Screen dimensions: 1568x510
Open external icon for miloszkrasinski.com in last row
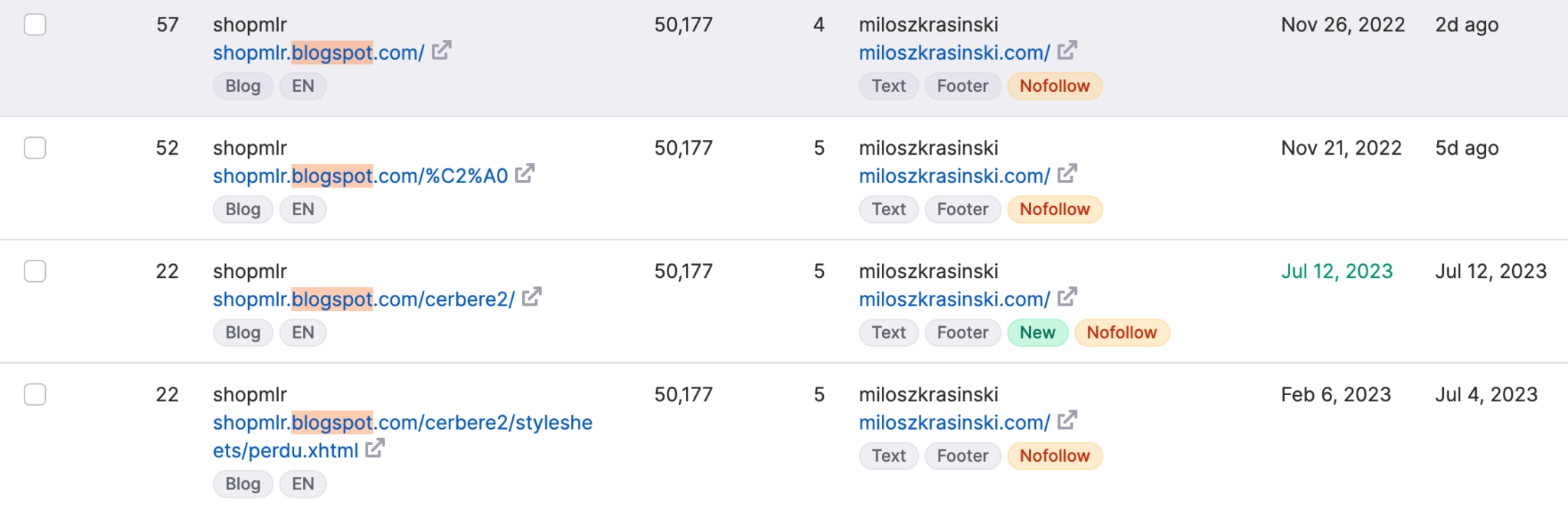click(x=1068, y=420)
